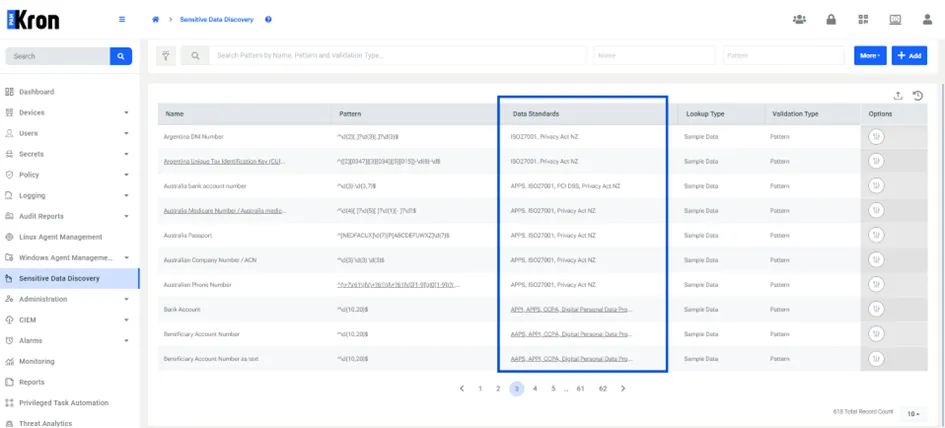Click the sidebar search magnifier button

click(121, 56)
